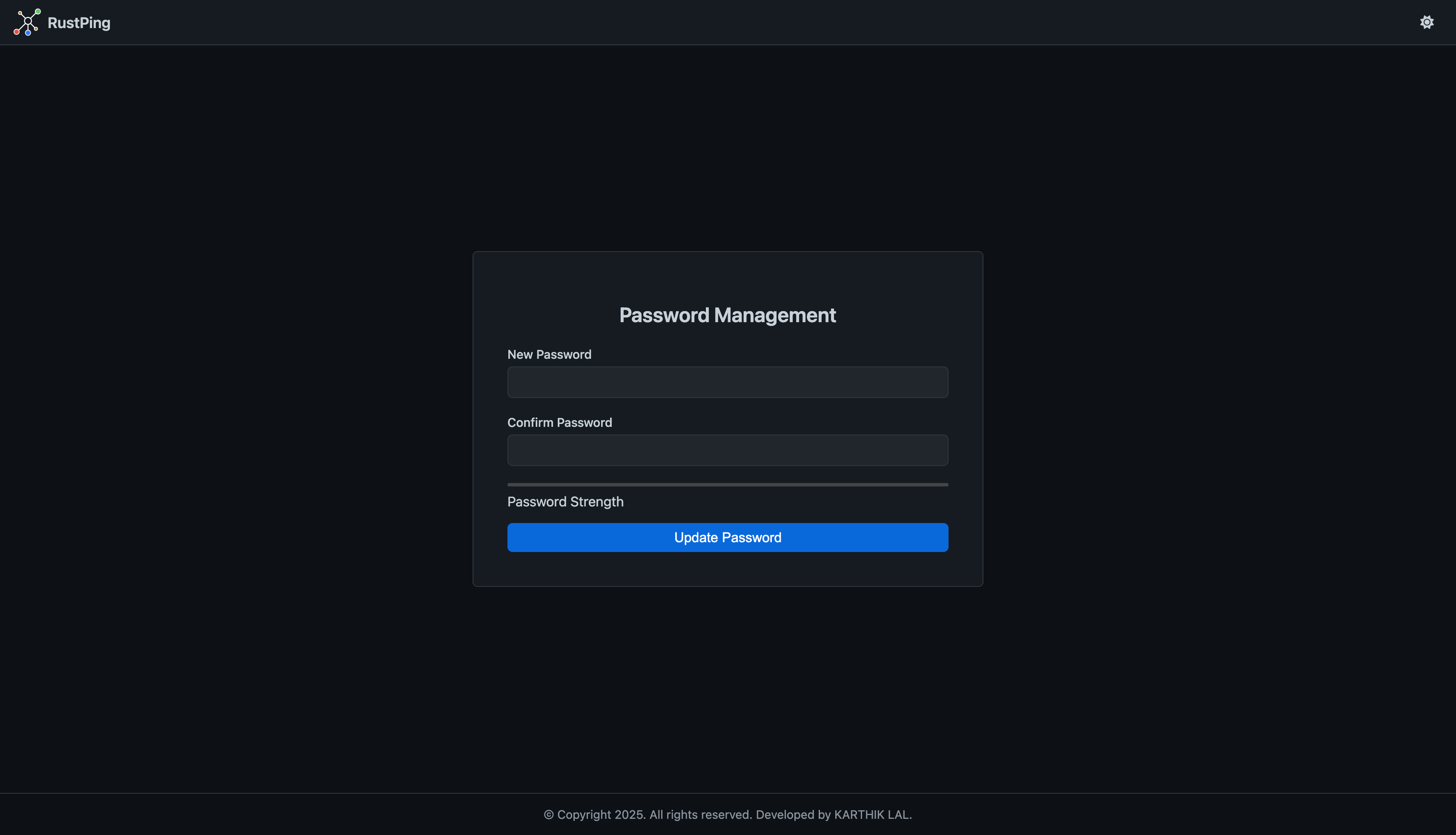Click the password strength meter bar
Viewport: 1456px width, 835px height.
click(728, 485)
